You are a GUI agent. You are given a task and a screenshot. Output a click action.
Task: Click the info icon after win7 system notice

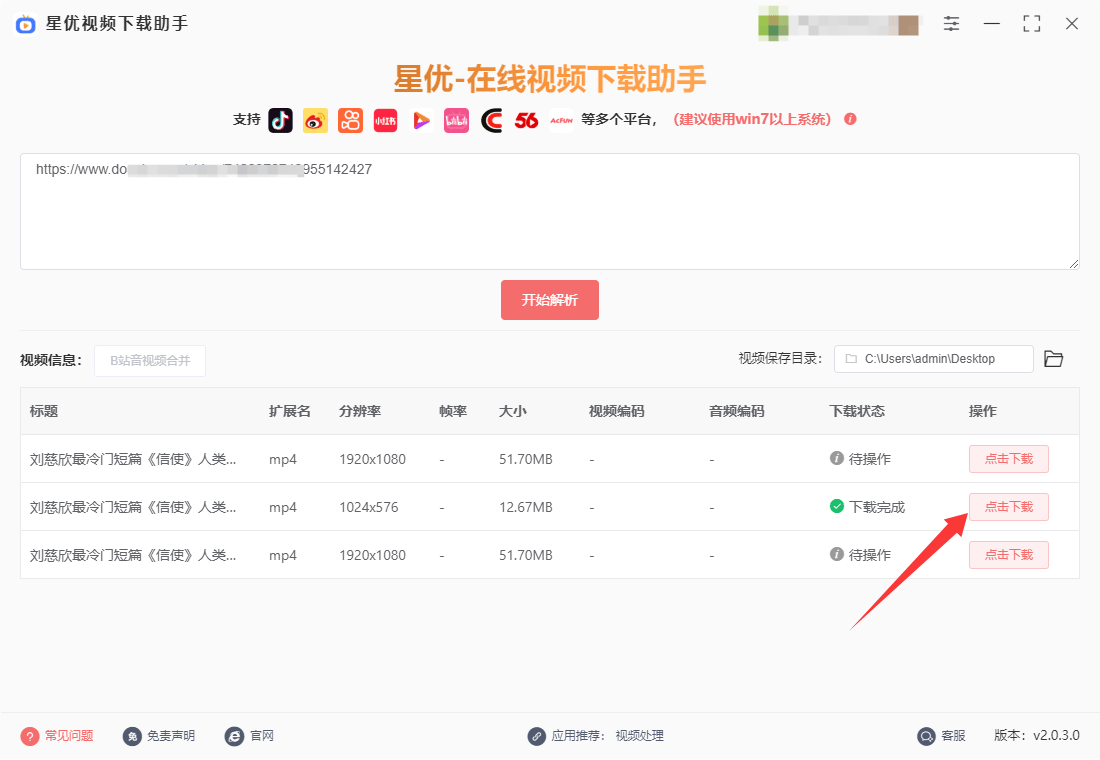coord(849,119)
